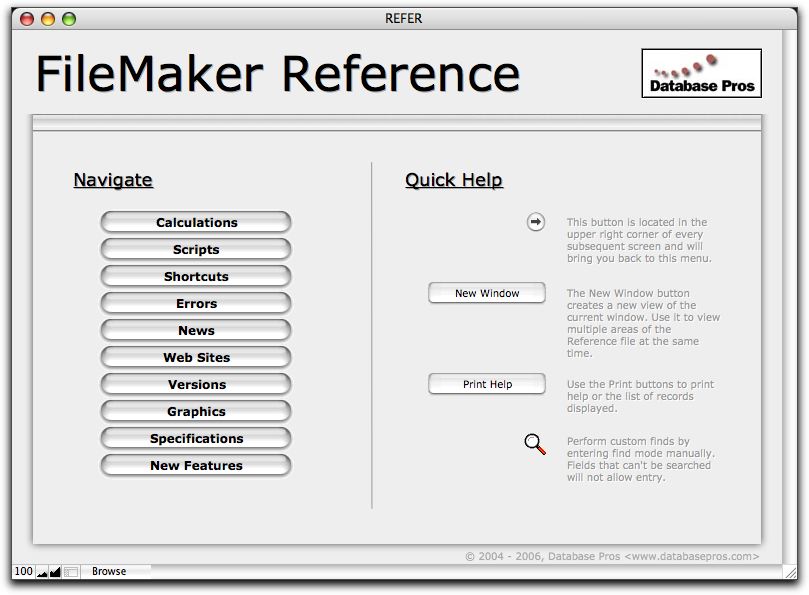Click the green zoom window button

[69, 19]
